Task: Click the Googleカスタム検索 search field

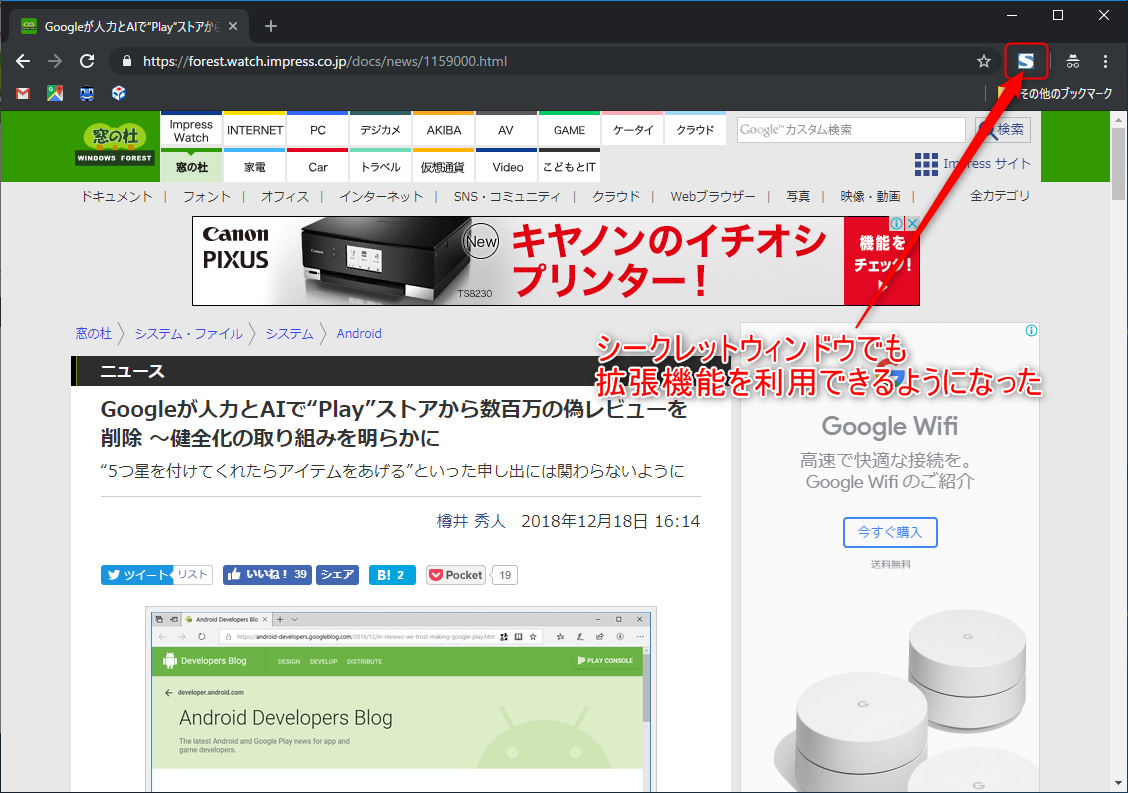Action: (850, 130)
